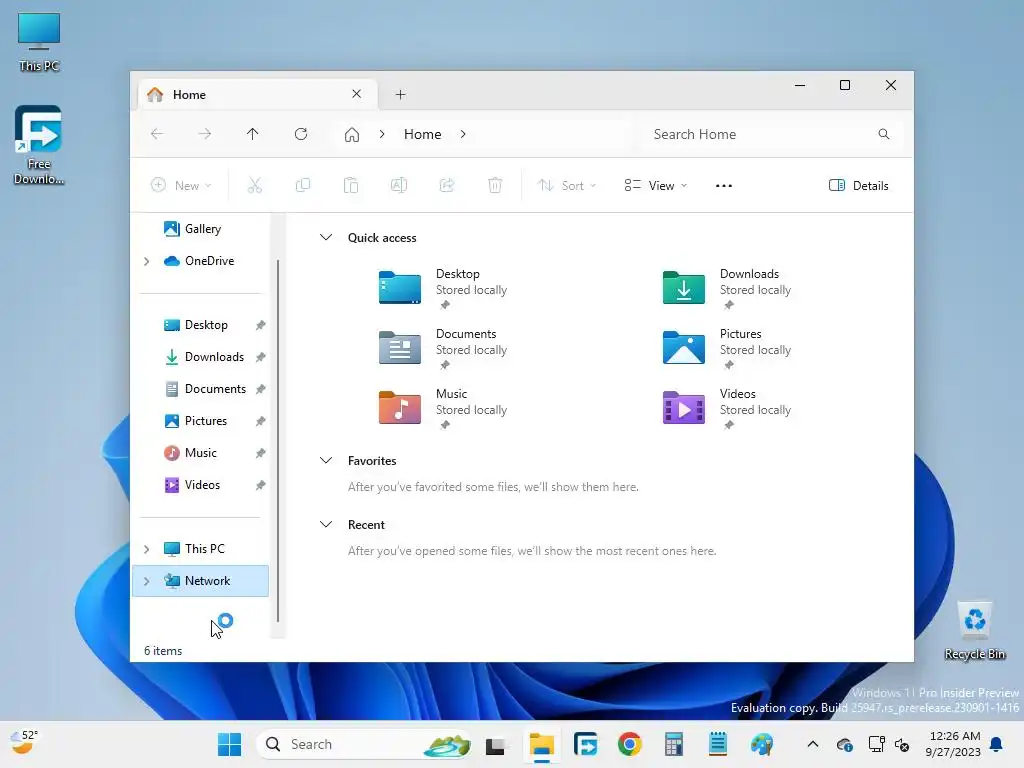Select Music folder in Quick access

(x=444, y=408)
